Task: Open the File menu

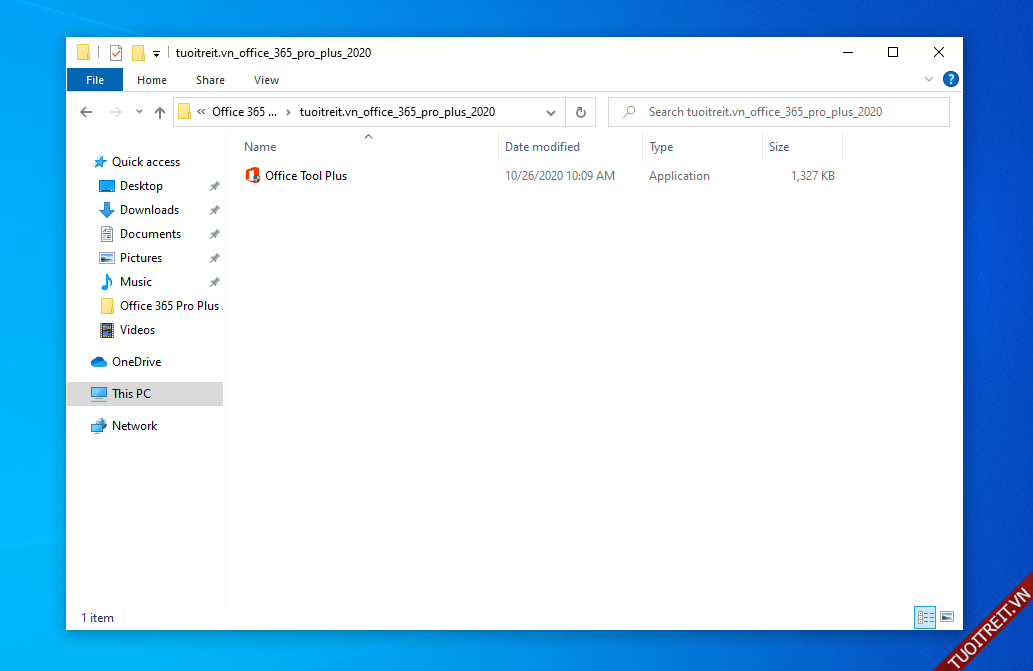Action: [95, 80]
